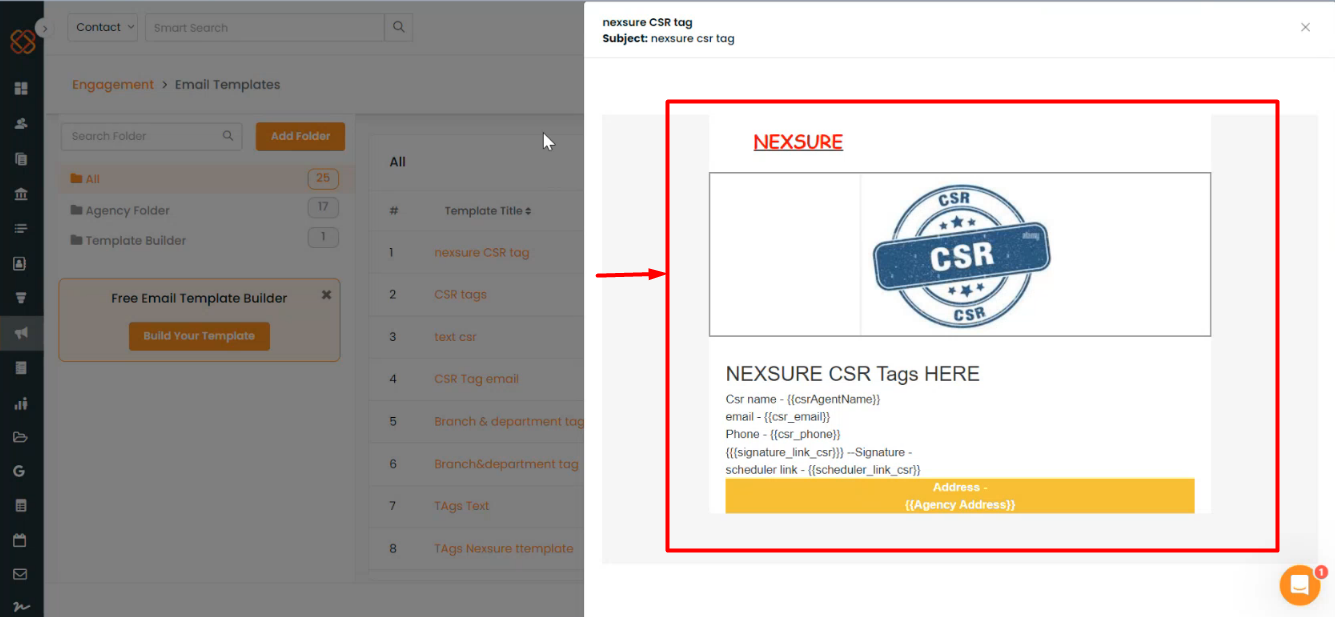Open the calendar icon in the left sidebar
Viewport: 1335px width, 617px height.
click(21, 540)
